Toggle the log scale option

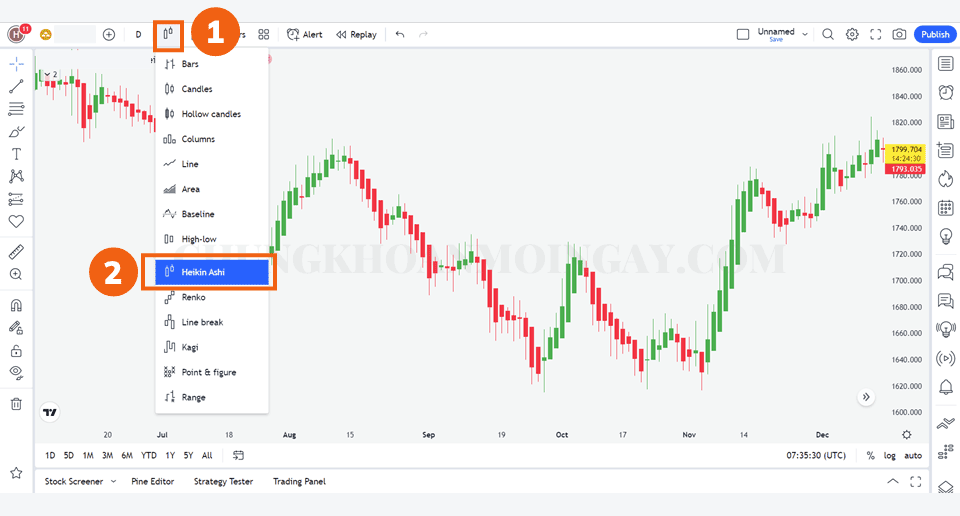(889, 456)
